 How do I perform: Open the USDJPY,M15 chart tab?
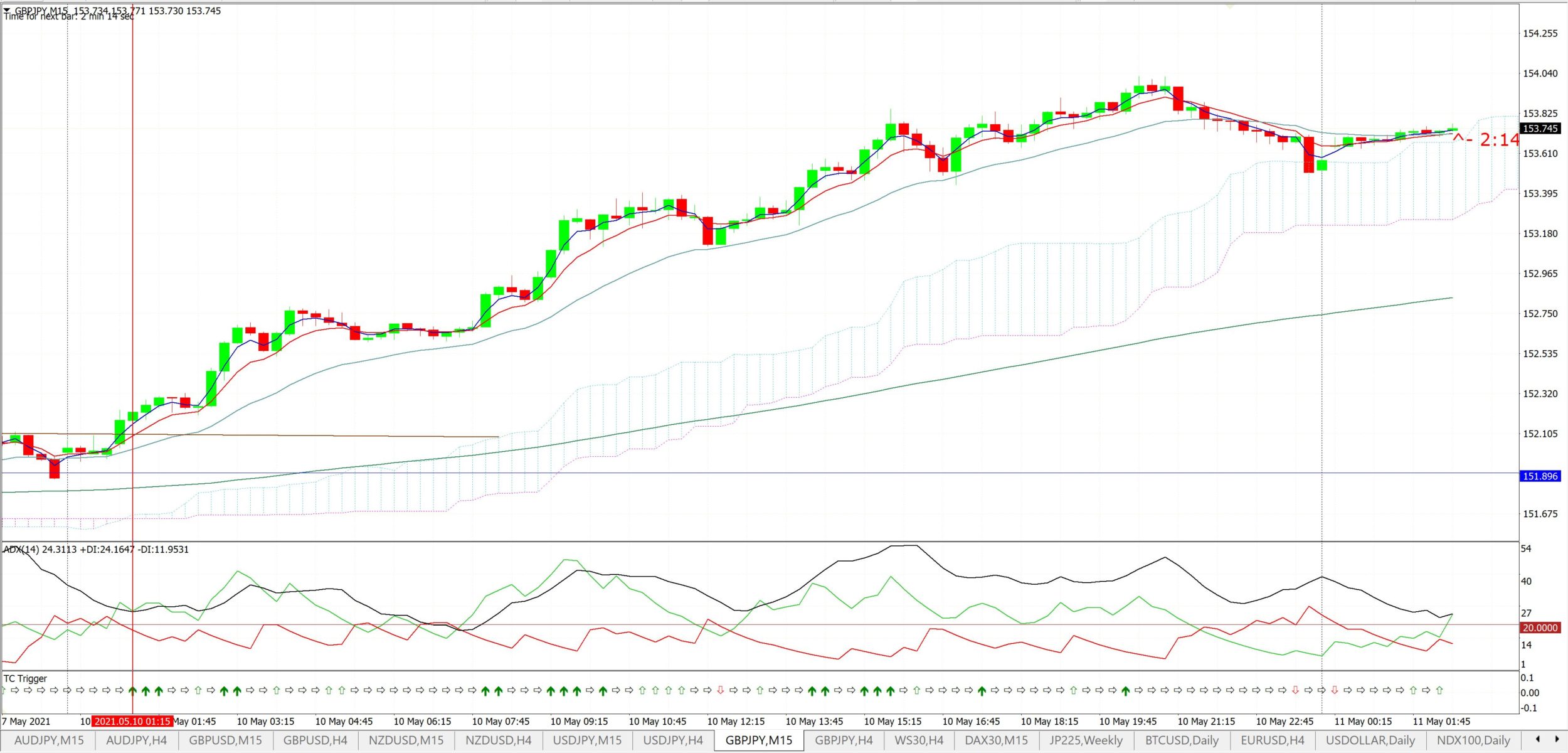(x=588, y=740)
